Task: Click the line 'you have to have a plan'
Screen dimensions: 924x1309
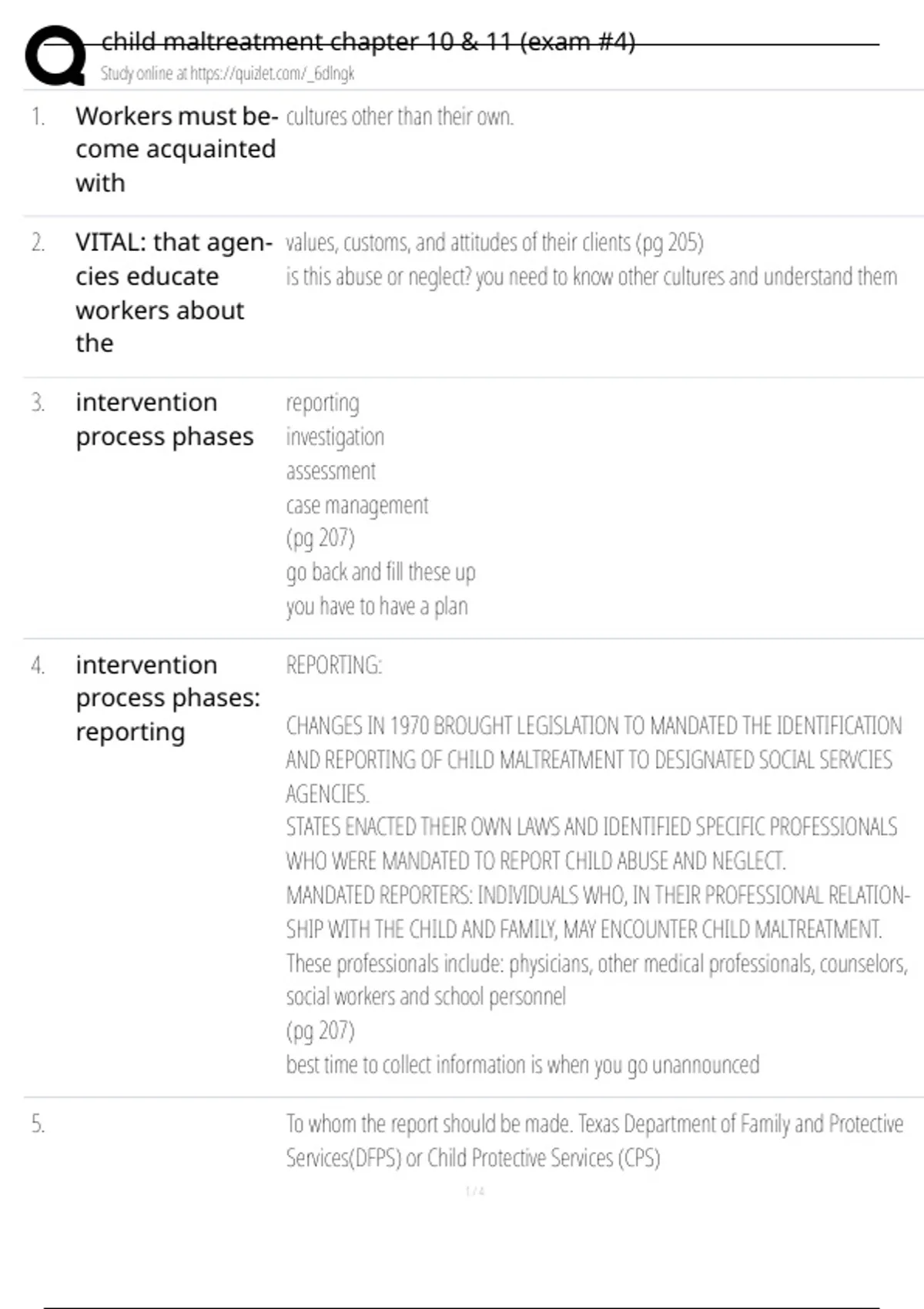Action: click(x=377, y=607)
